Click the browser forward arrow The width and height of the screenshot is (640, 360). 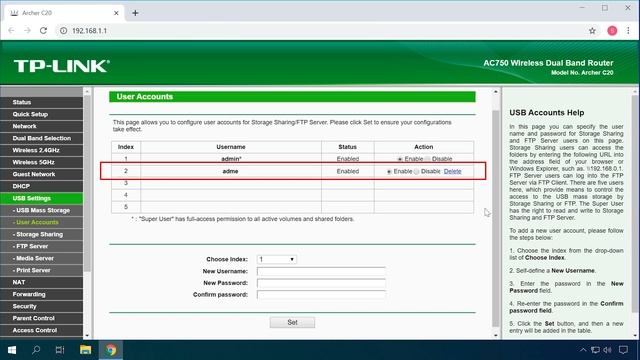27,31
